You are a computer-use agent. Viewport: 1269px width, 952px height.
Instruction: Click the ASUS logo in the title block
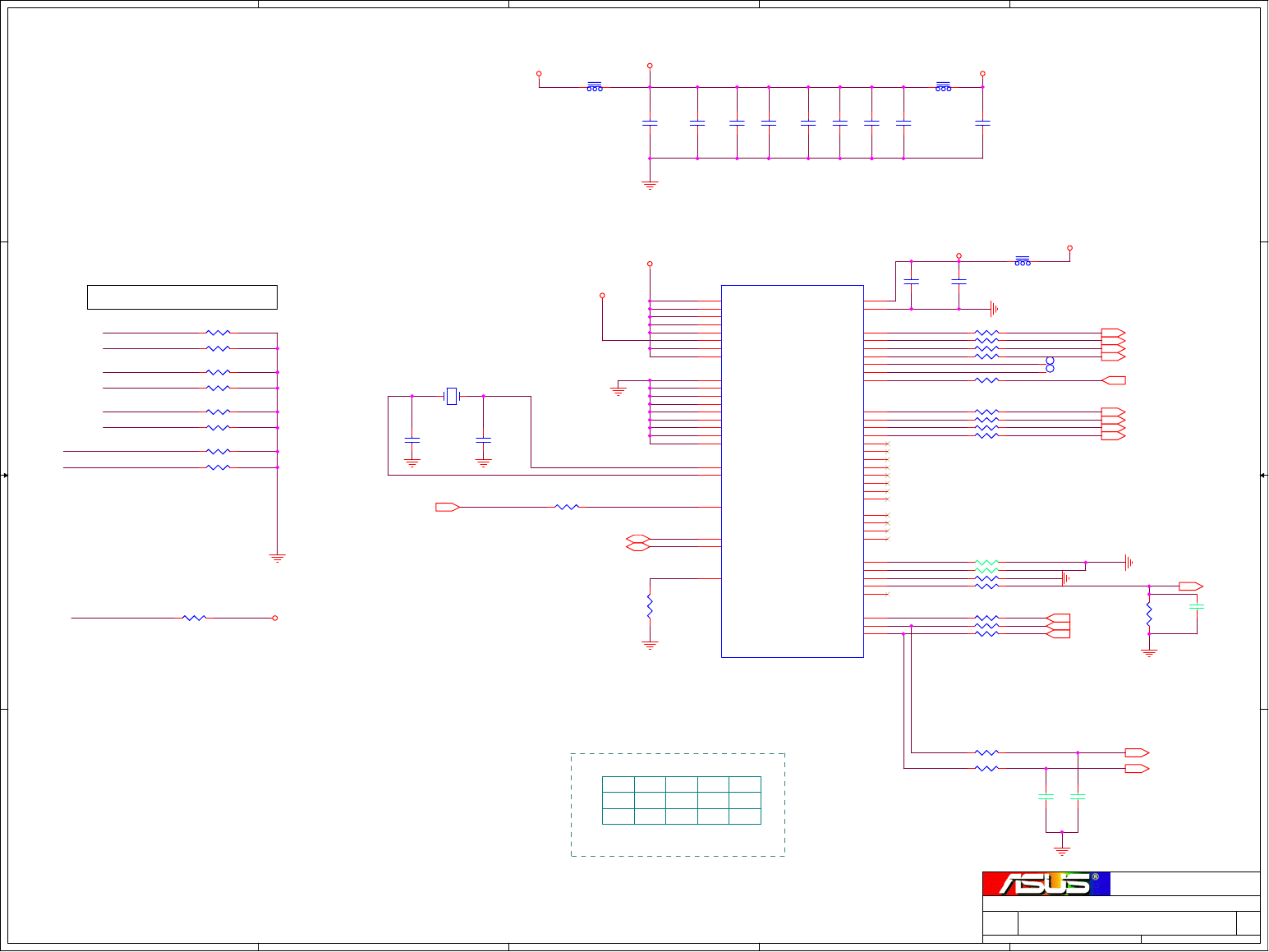(1046, 884)
